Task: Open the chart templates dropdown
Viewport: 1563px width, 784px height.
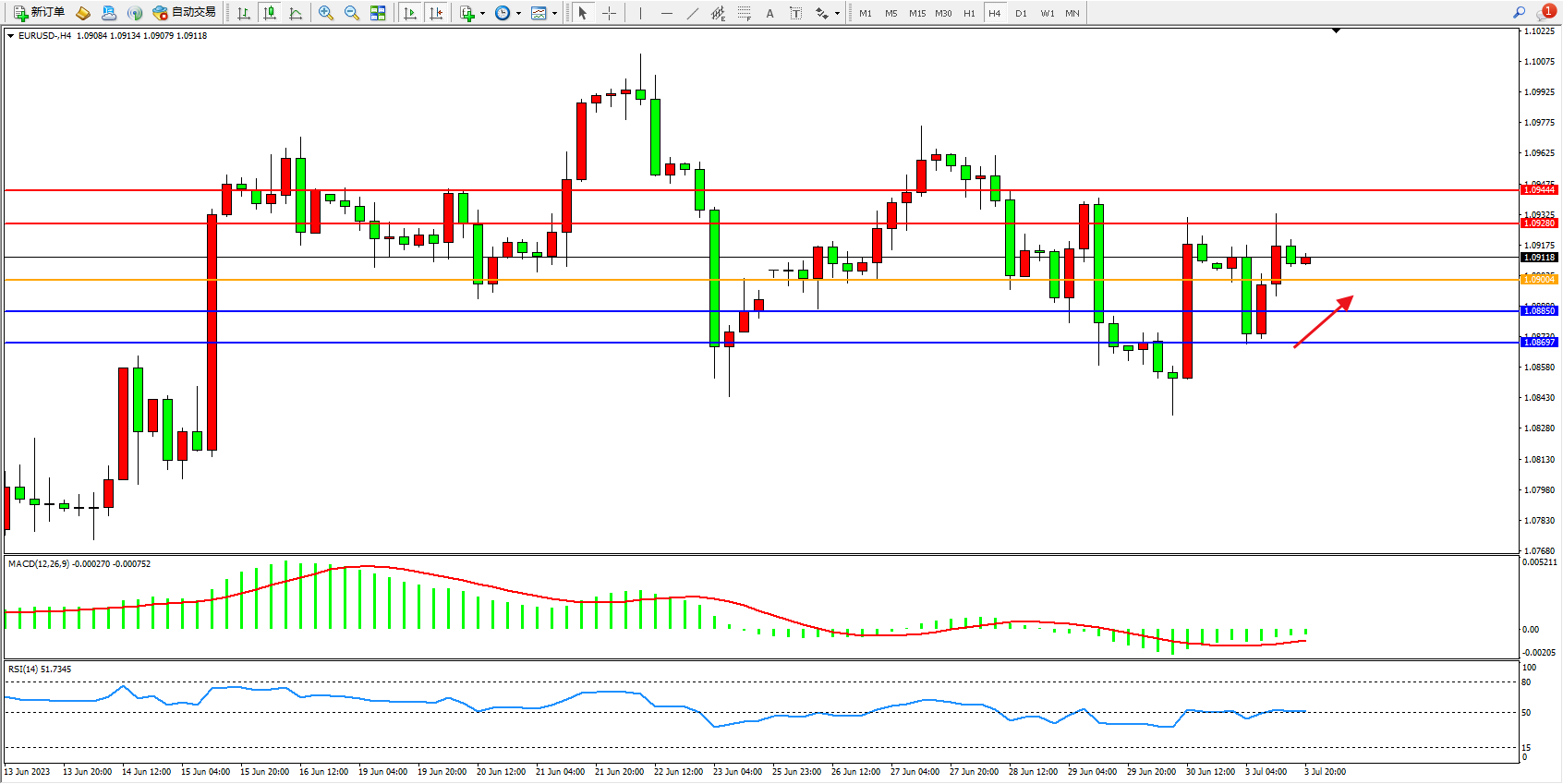Action: click(554, 13)
